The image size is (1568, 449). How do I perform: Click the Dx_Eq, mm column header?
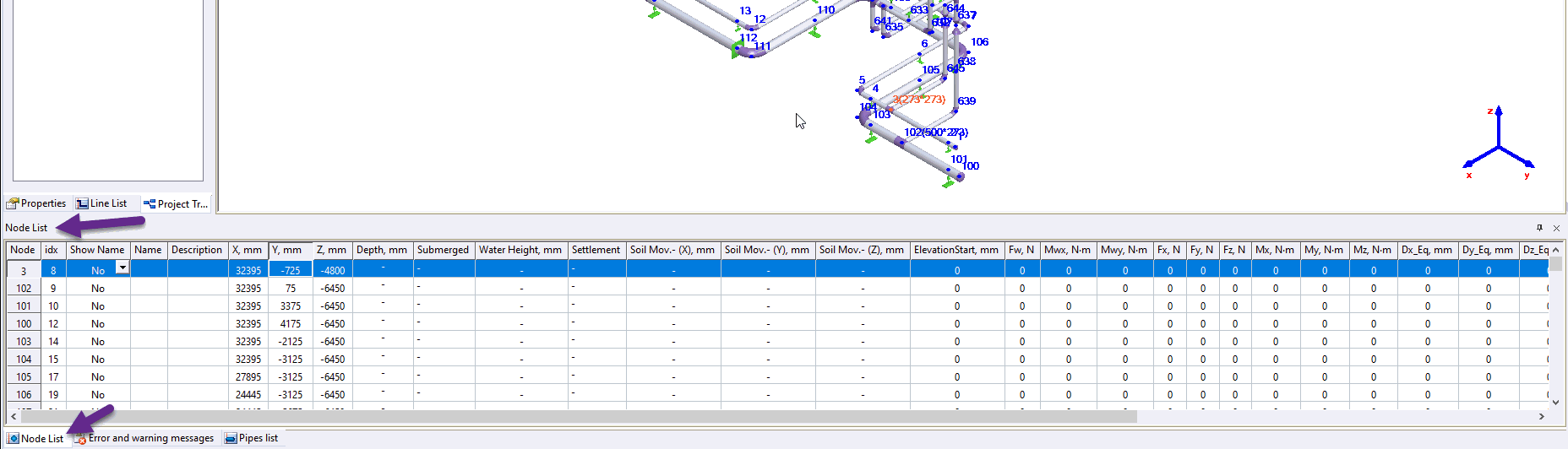(1427, 250)
